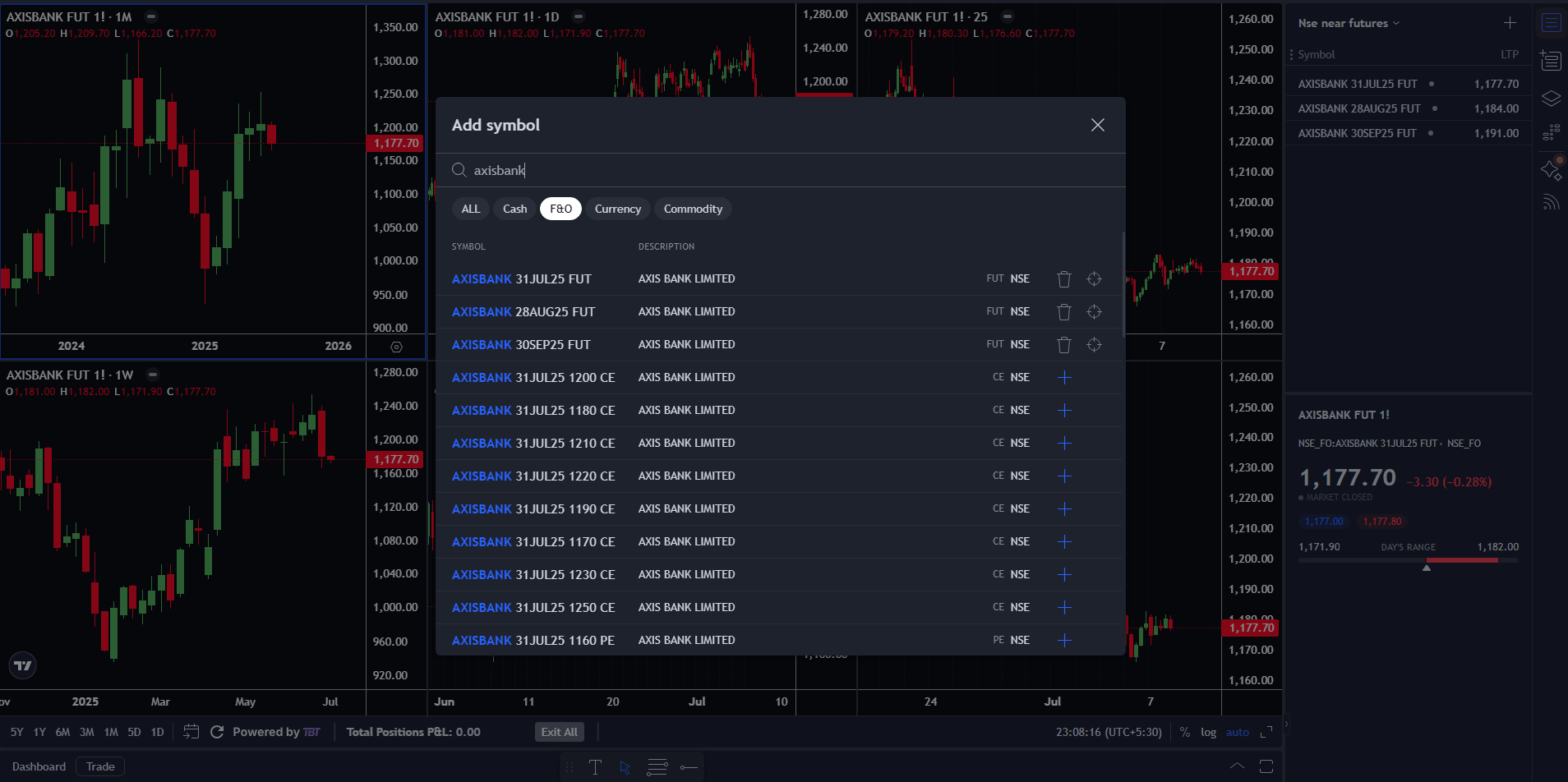Set chart range to 1Y
The height and width of the screenshot is (782, 1568).
(x=39, y=732)
